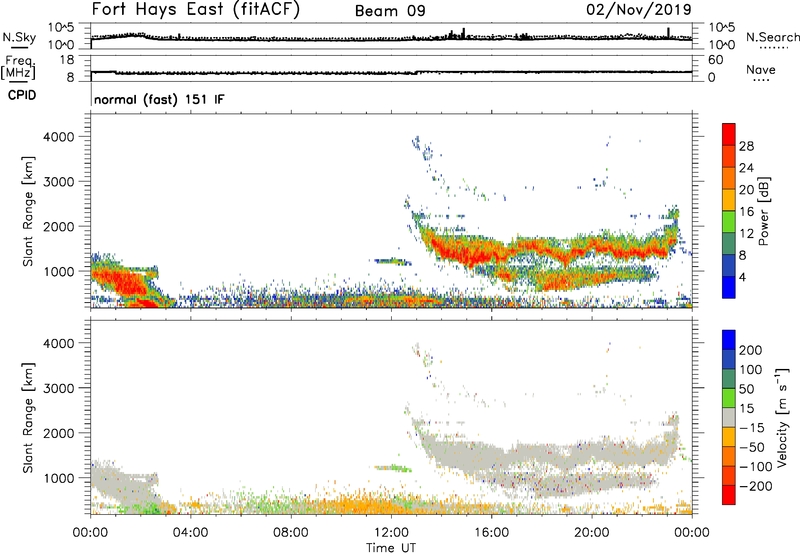Image resolution: width=800 pixels, height=554 pixels.
Task: Click the Fort Hays East (fitACF) title
Action: (196, 10)
